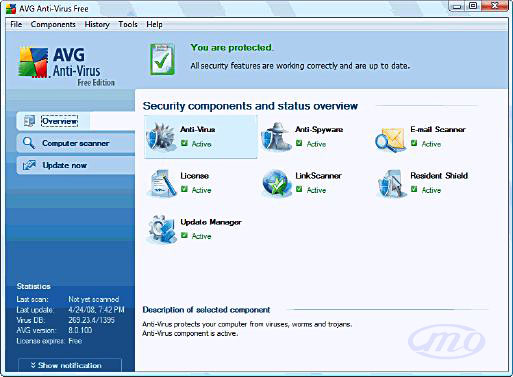Select the Resident Shield component label
Image resolution: width=513 pixels, height=377 pixels.
[439, 176]
